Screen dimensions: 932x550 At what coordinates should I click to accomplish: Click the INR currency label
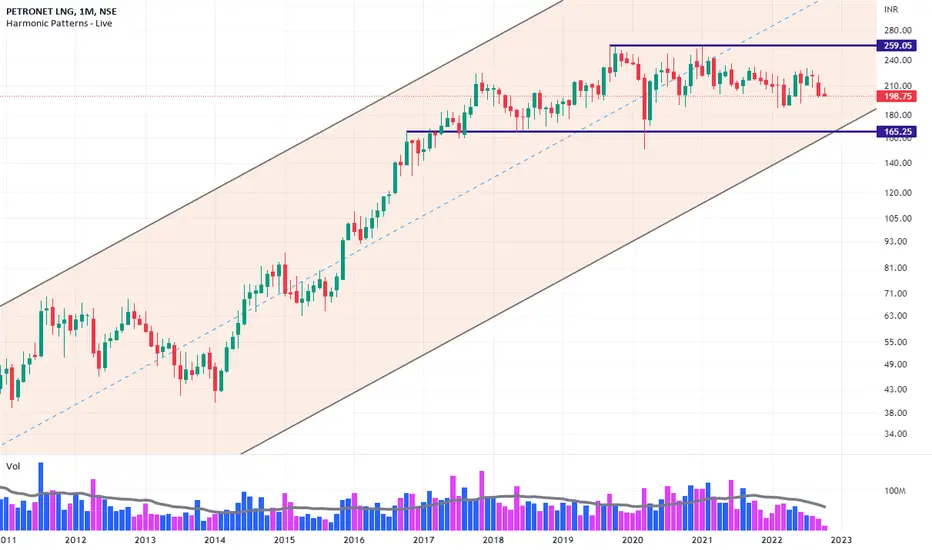click(890, 10)
